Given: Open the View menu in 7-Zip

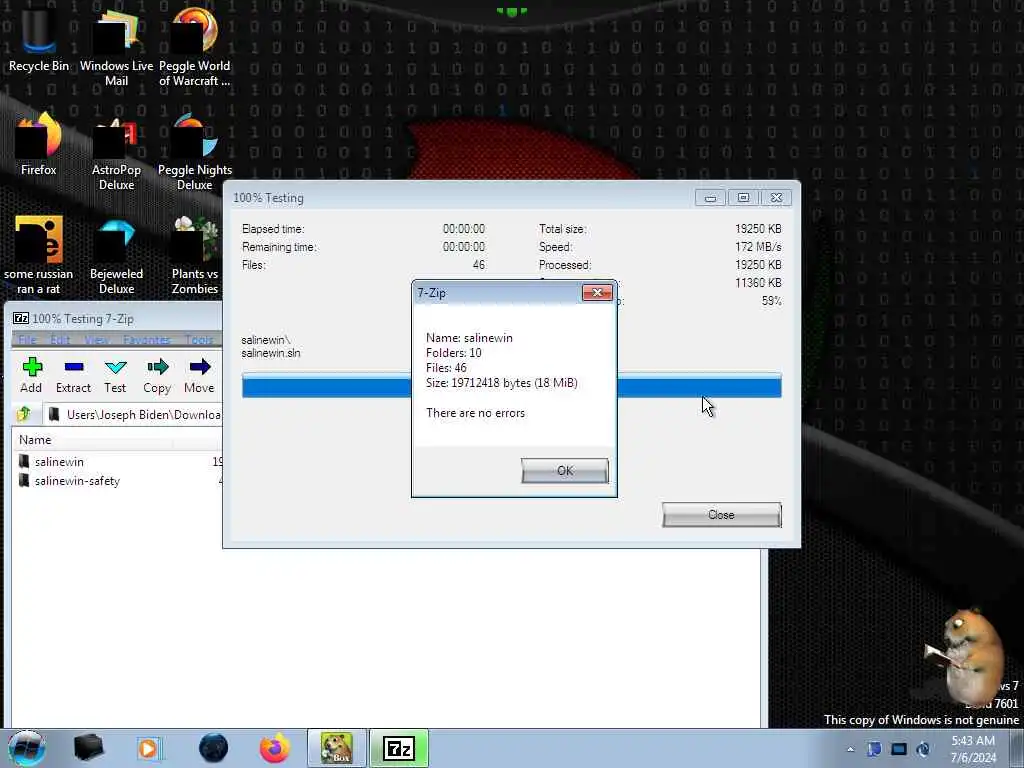Looking at the screenshot, I should coord(97,340).
